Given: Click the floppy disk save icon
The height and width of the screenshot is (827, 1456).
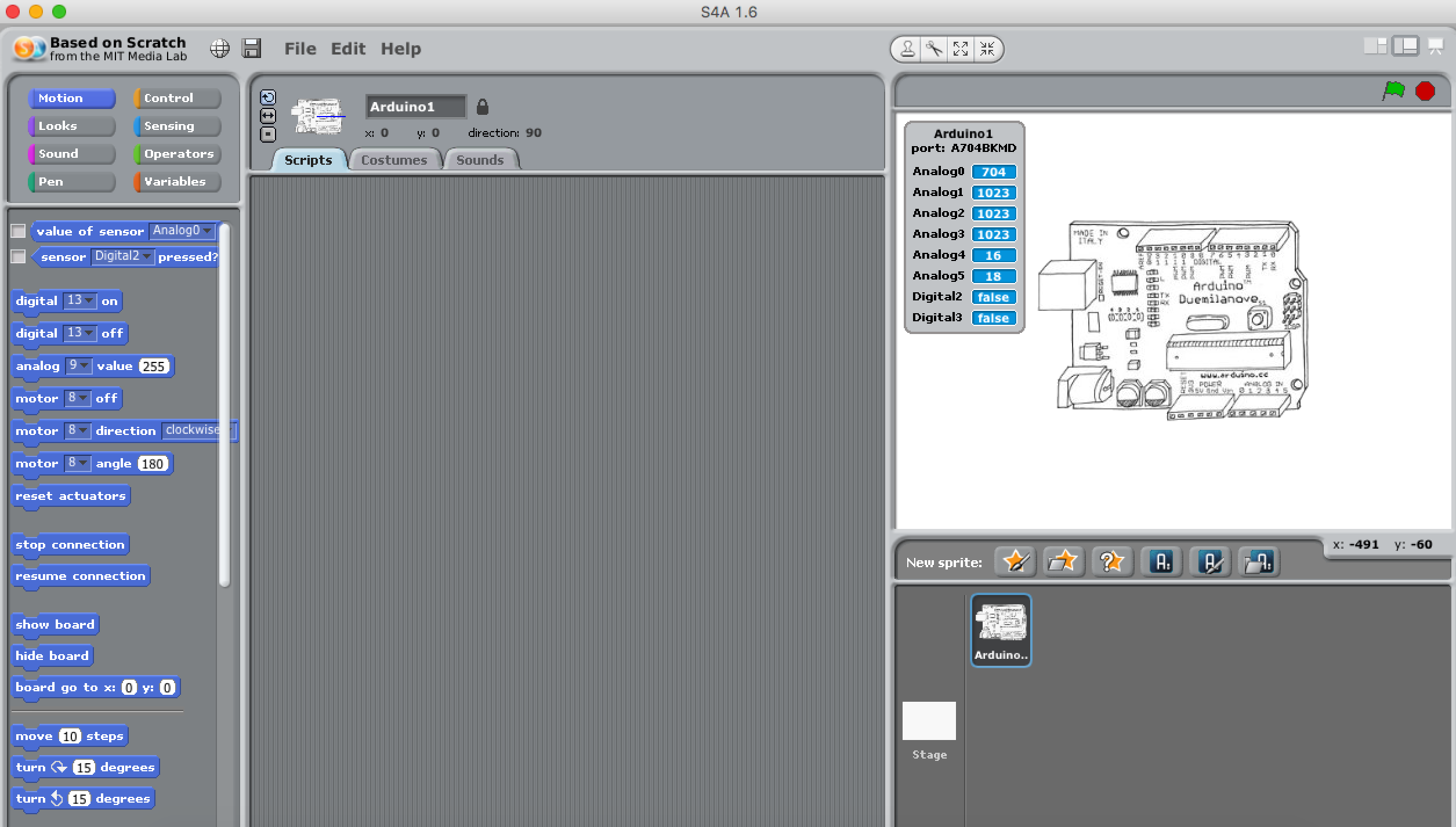Looking at the screenshot, I should pos(252,49).
